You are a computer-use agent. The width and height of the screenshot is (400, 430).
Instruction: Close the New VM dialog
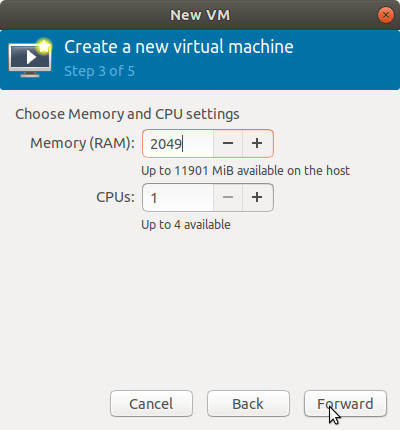point(386,15)
